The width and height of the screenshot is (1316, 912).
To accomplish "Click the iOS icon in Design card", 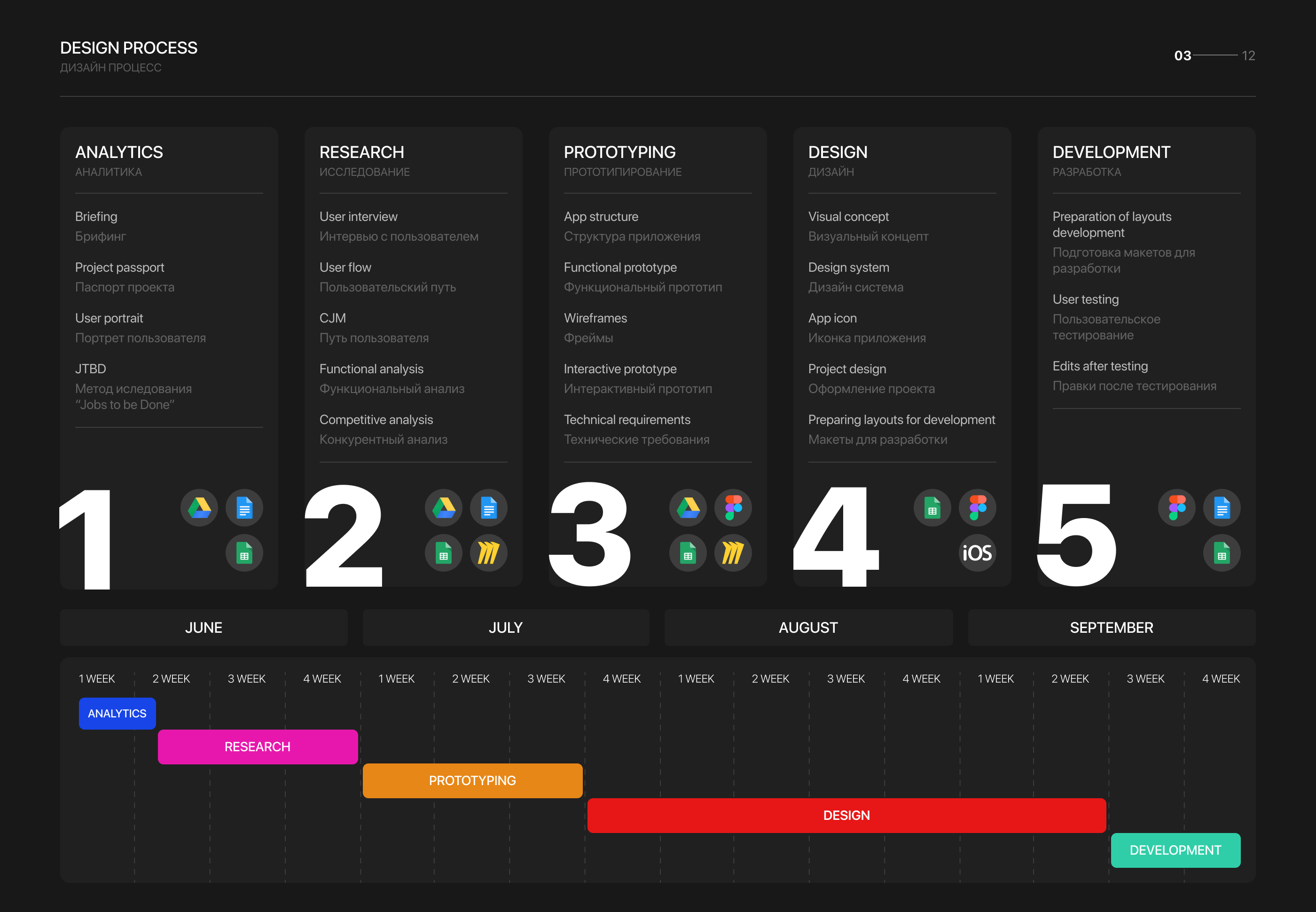I will tap(977, 552).
